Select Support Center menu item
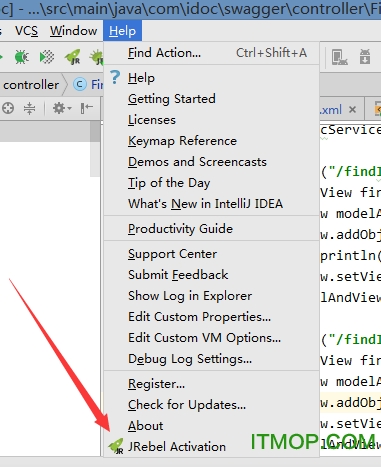Image resolution: width=381 pixels, height=467 pixels. [x=211, y=254]
